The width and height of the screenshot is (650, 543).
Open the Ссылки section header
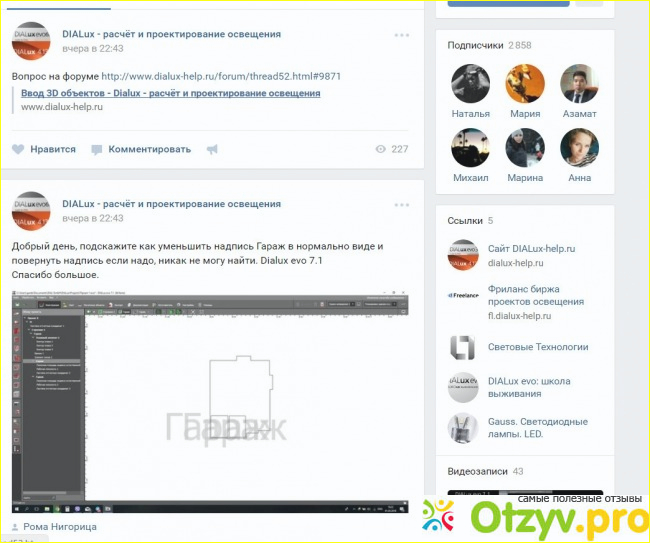(465, 220)
